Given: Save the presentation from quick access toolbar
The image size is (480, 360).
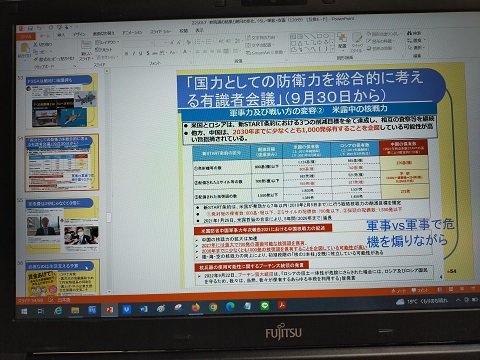Looking at the screenshot, I should pos(30,28).
